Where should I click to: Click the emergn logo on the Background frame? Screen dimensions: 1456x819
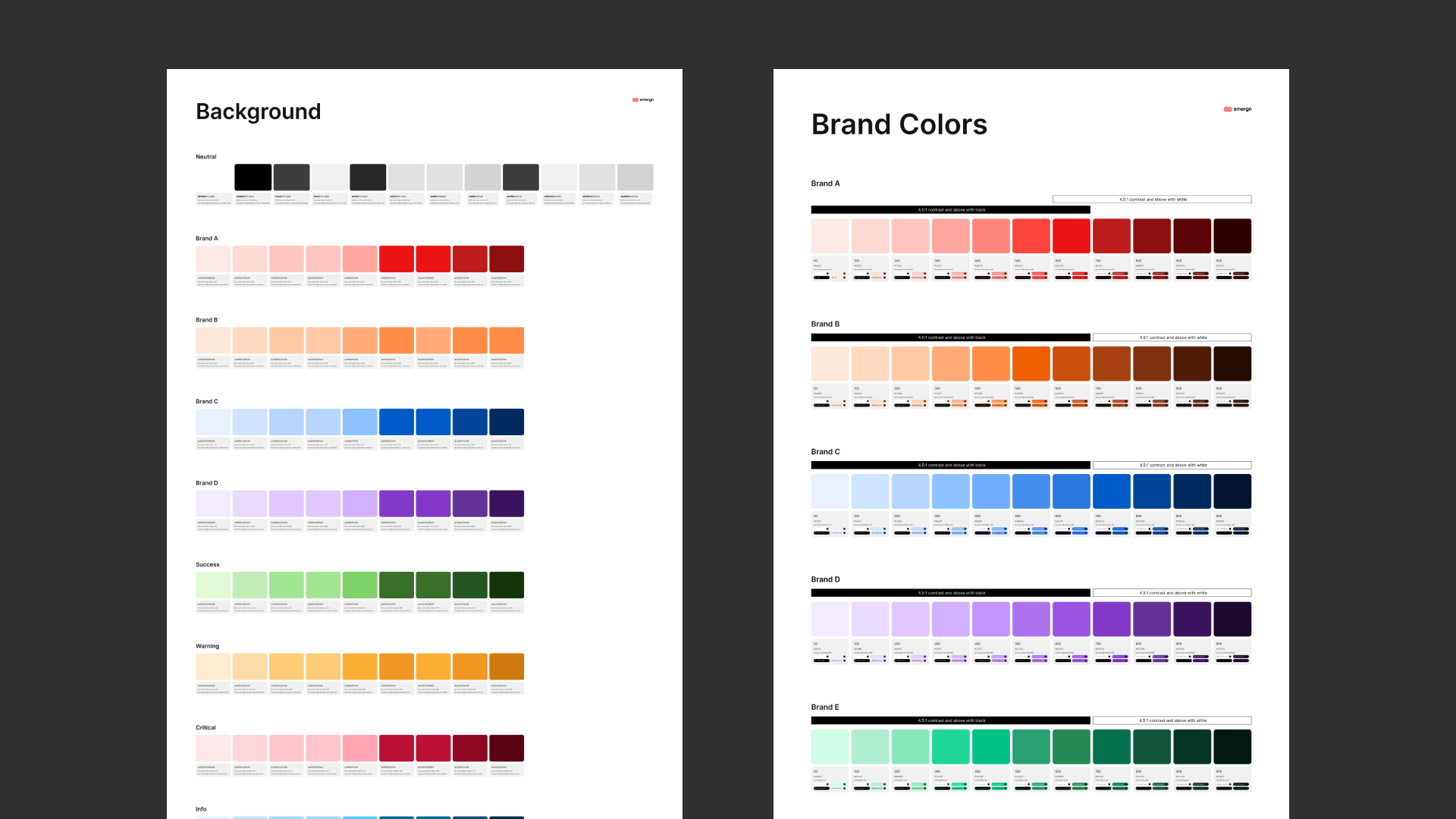click(643, 100)
